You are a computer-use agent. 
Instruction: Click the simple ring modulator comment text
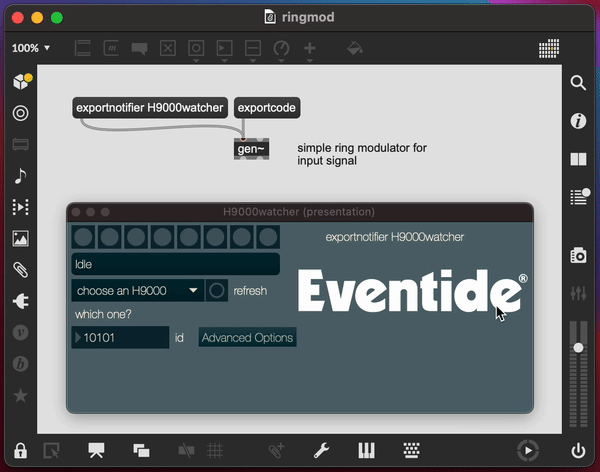(x=362, y=154)
